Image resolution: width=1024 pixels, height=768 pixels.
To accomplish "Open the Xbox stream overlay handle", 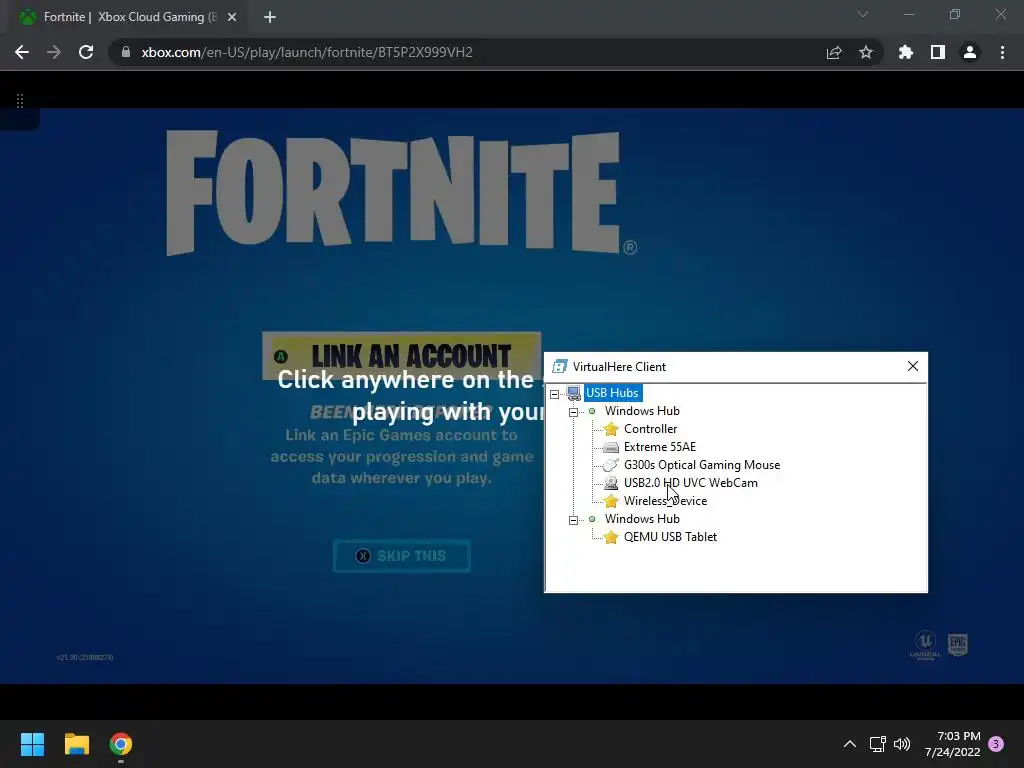I will point(20,101).
